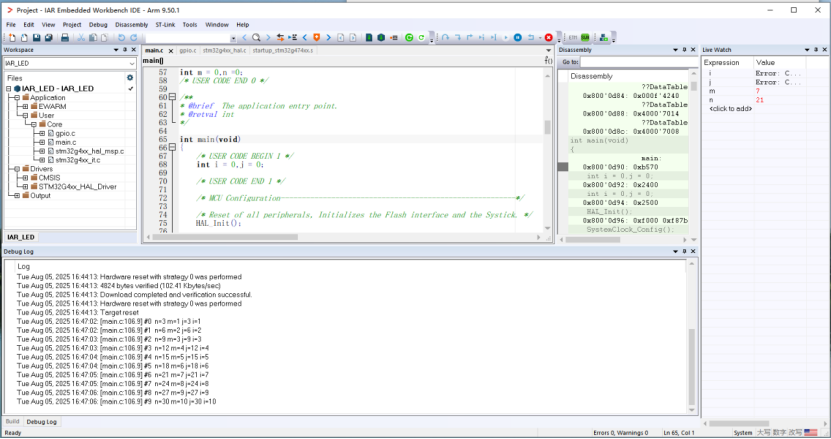Viewport: 831px width, 439px height.
Task: Save the current file via toolbar
Action: click(36, 38)
